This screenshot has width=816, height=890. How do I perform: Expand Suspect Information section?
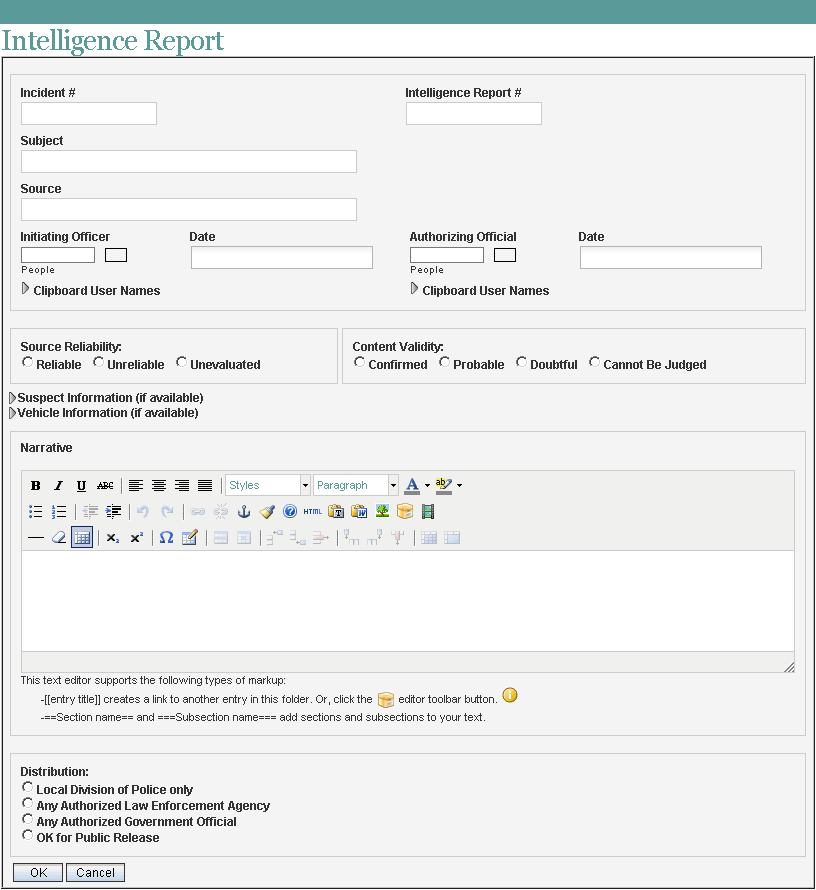[13, 398]
